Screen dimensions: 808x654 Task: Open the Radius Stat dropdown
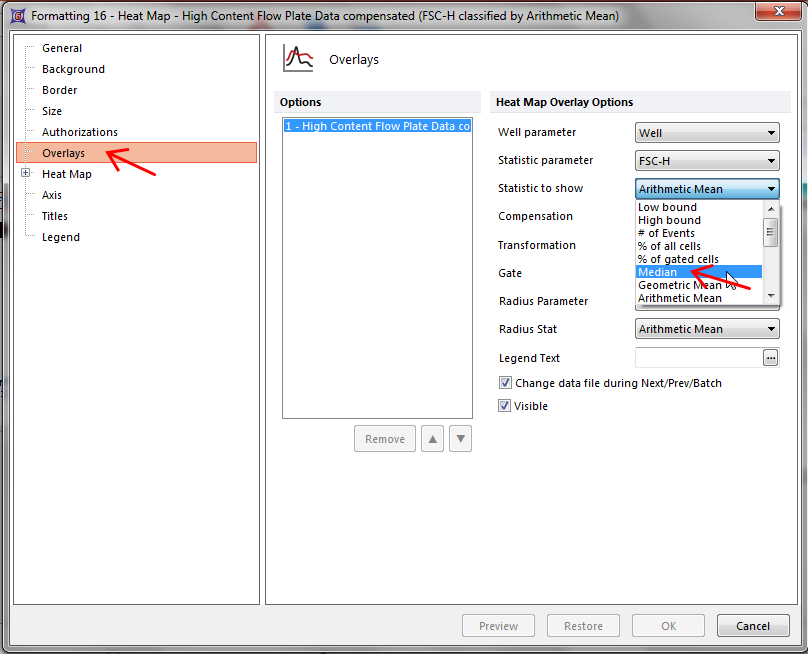tap(707, 329)
